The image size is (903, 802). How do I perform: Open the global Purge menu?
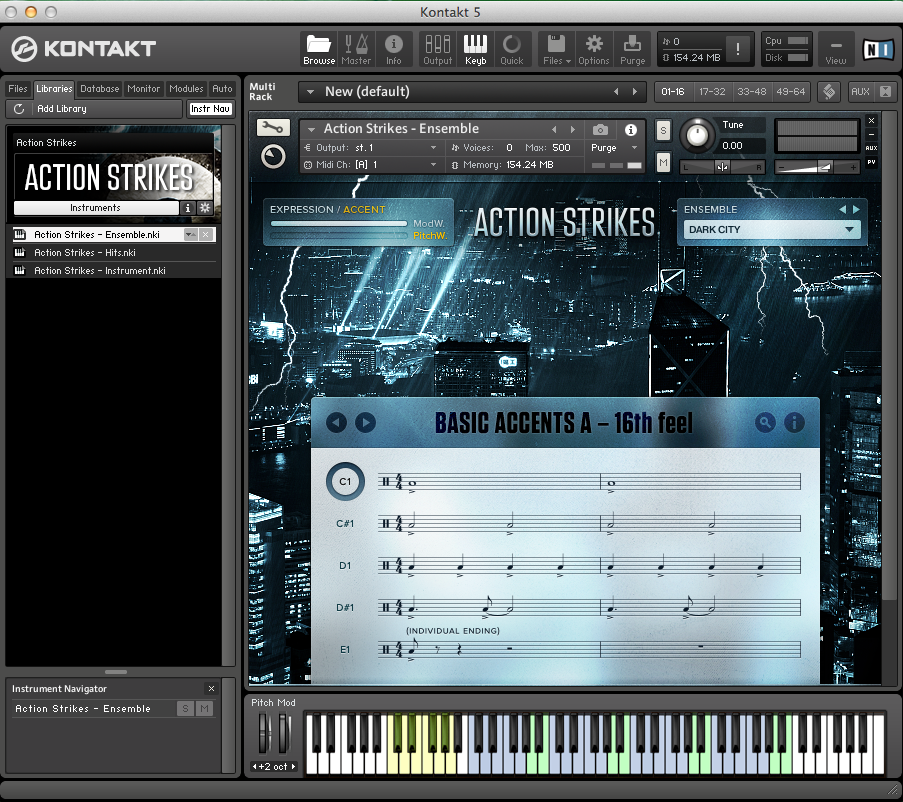click(632, 50)
